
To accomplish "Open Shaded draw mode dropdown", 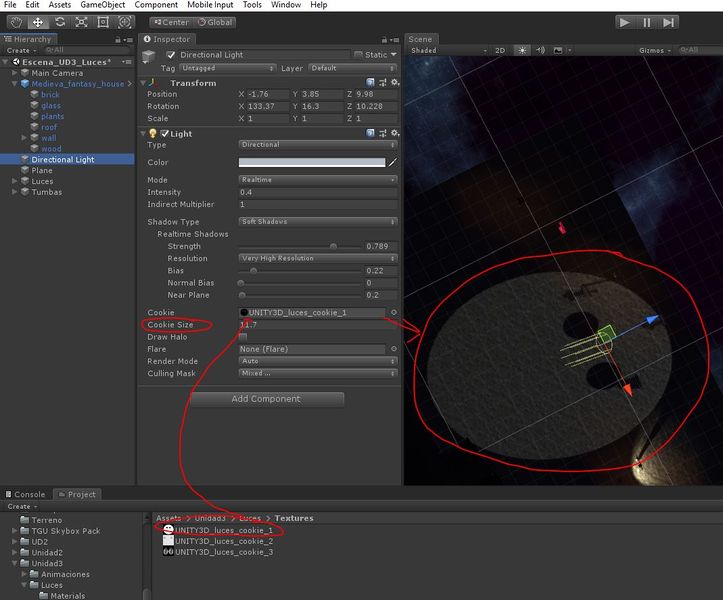I will tap(448, 50).
